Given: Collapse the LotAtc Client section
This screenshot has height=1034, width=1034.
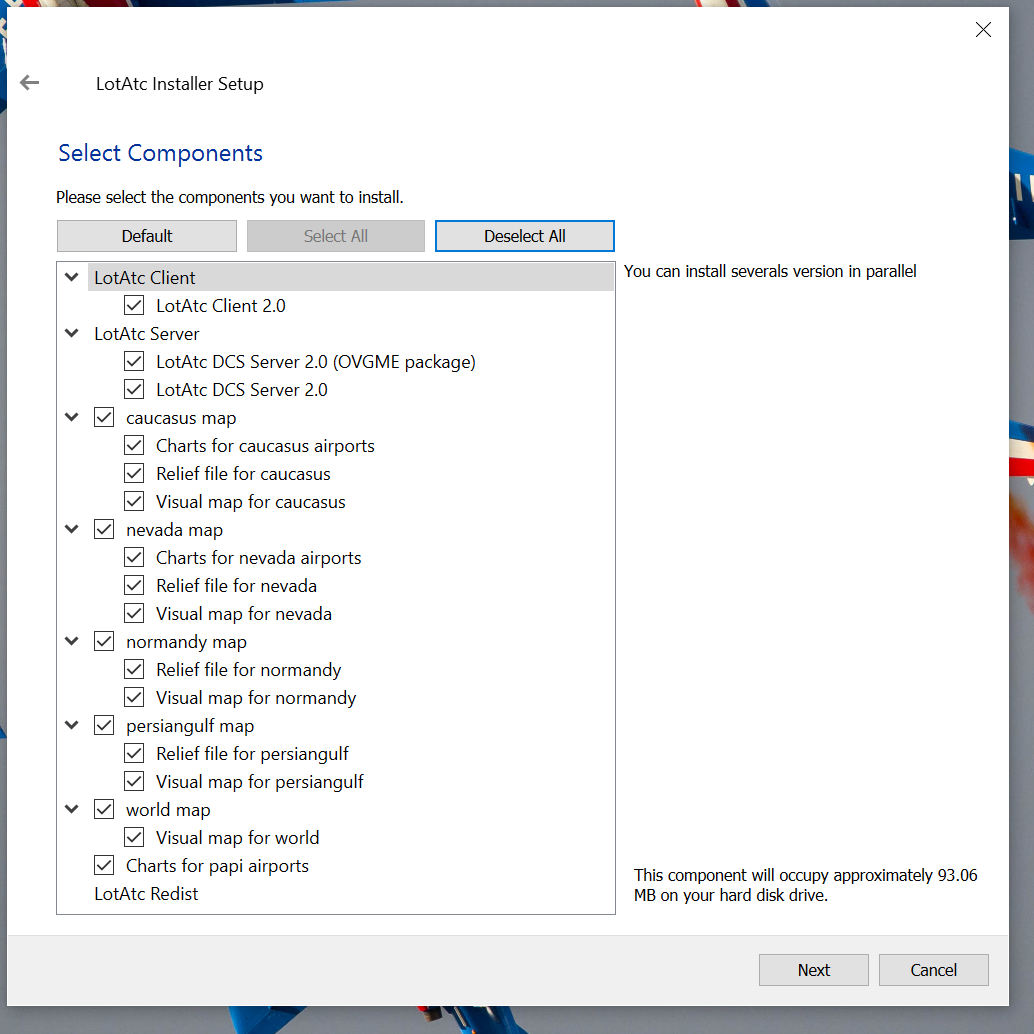Looking at the screenshot, I should (71, 277).
